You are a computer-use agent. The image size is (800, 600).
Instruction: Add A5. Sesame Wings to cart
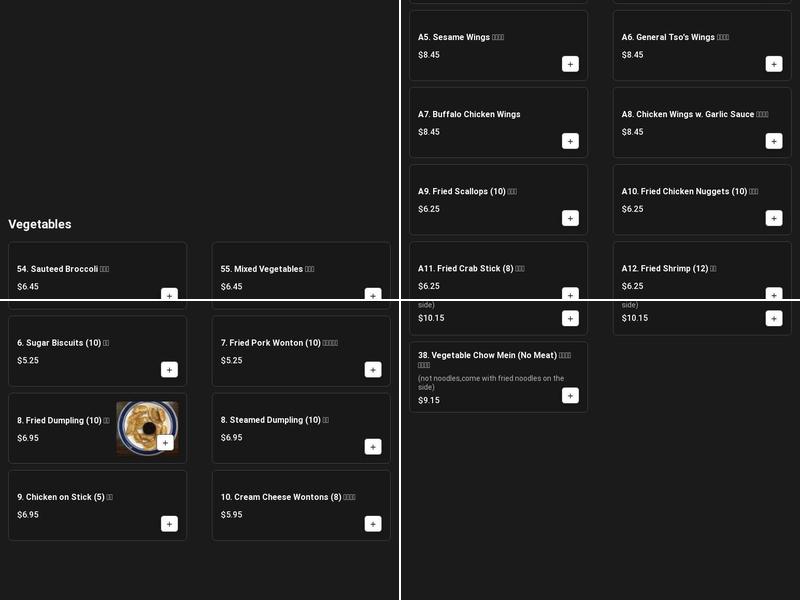click(570, 64)
